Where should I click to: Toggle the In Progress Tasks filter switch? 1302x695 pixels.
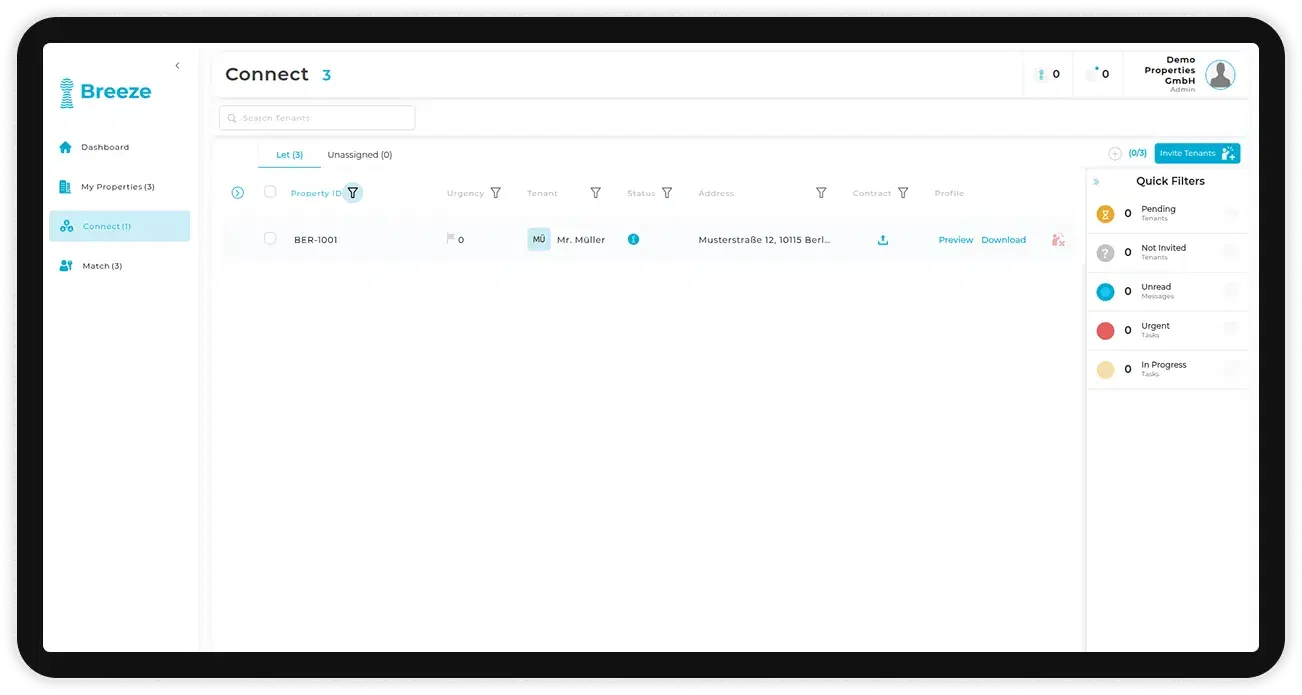point(1231,369)
